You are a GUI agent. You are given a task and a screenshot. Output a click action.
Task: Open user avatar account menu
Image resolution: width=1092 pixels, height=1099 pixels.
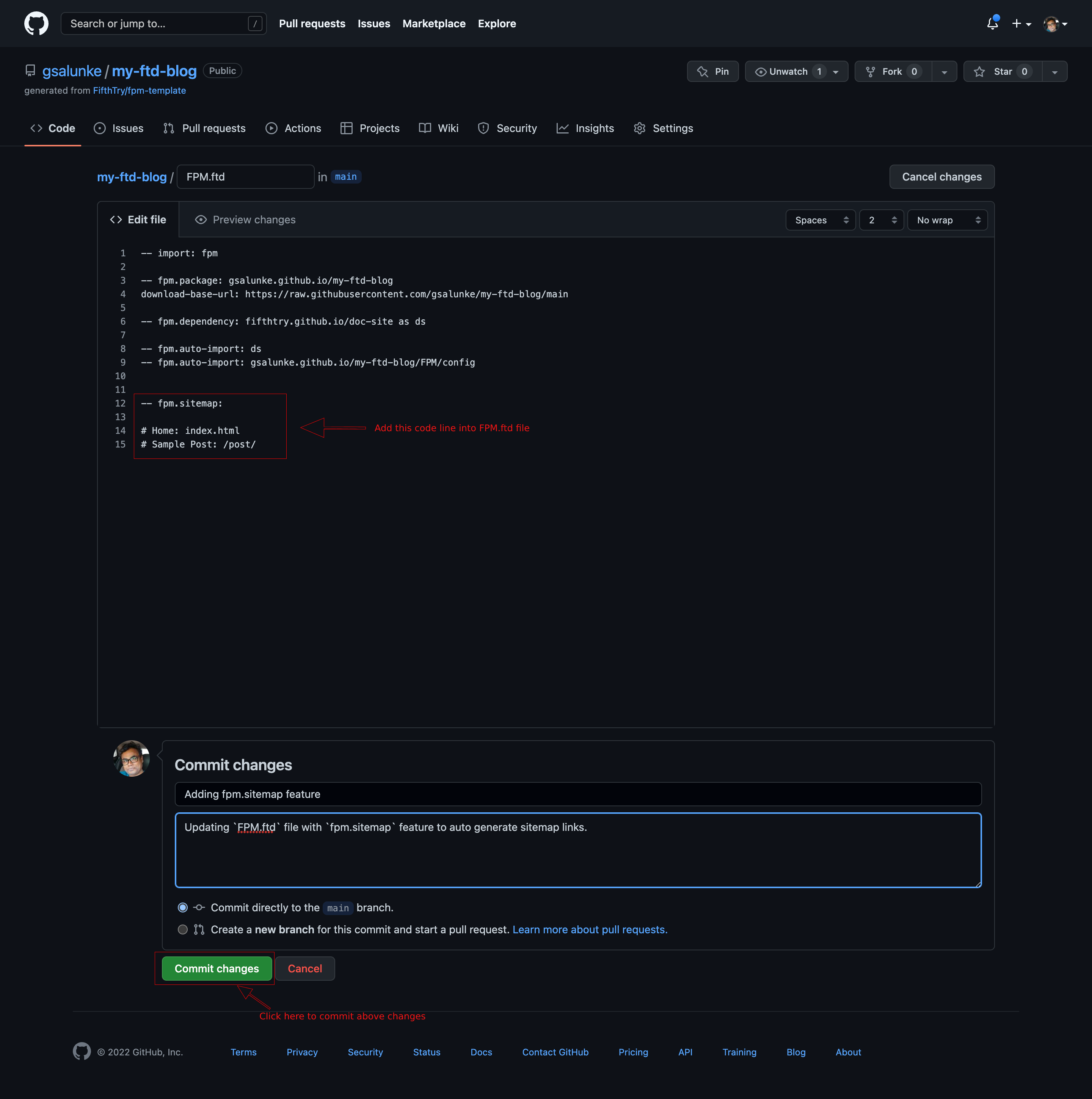[x=1055, y=24]
